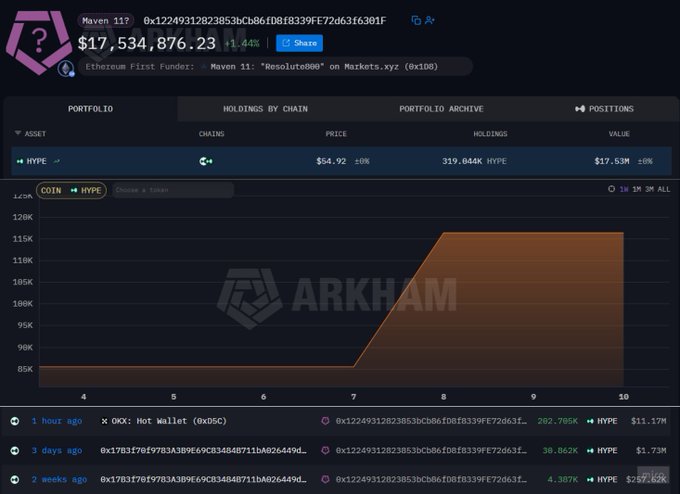Image resolution: width=680 pixels, height=494 pixels.
Task: Click recipient entity icon in 3 days ago row
Action: tap(325, 450)
